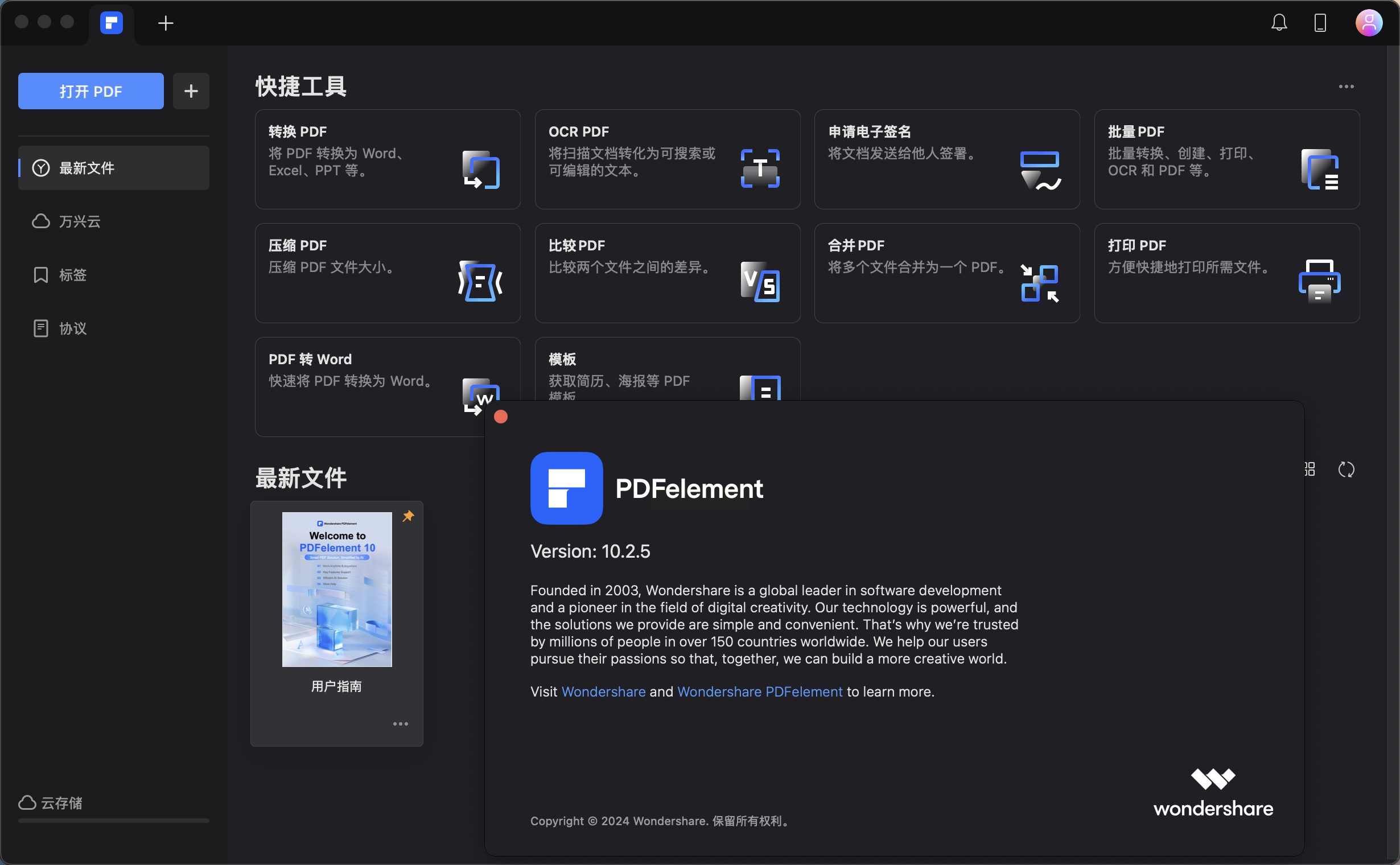Image resolution: width=1400 pixels, height=865 pixels.
Task: Follow the Wondershare PDFelement link
Action: (759, 691)
